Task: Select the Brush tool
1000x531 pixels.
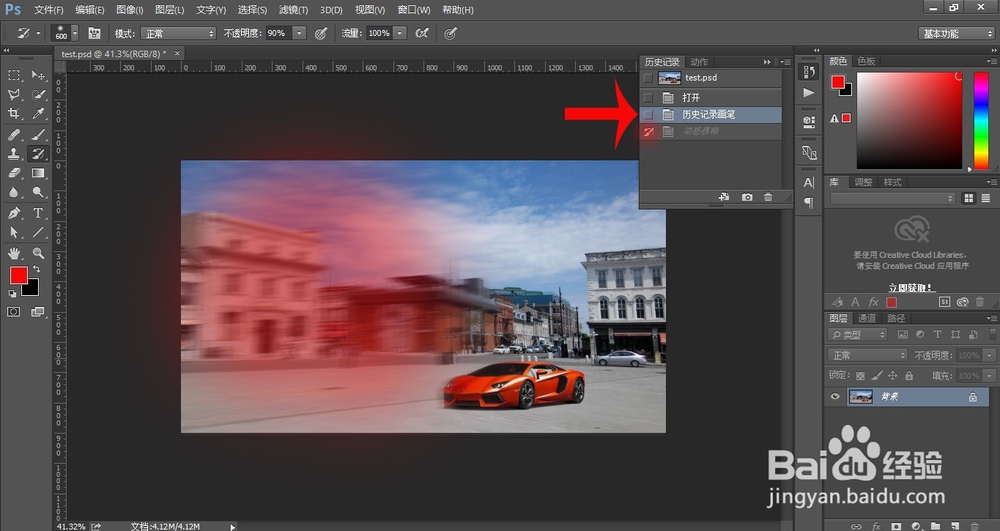Action: tap(38, 135)
